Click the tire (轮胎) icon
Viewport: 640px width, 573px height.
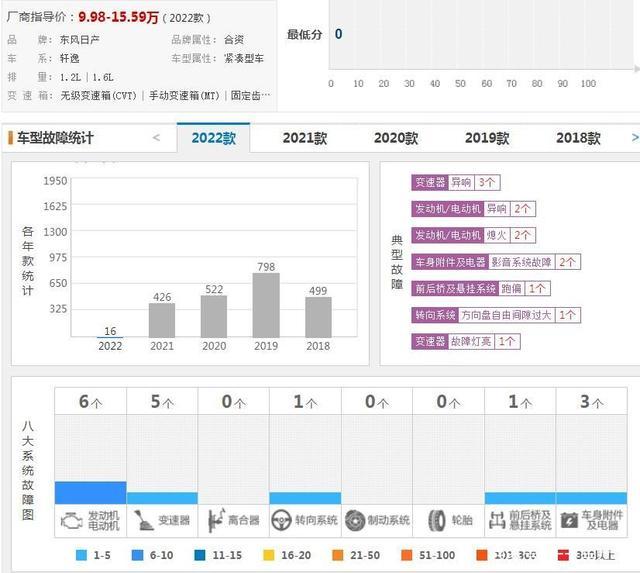pos(436,520)
